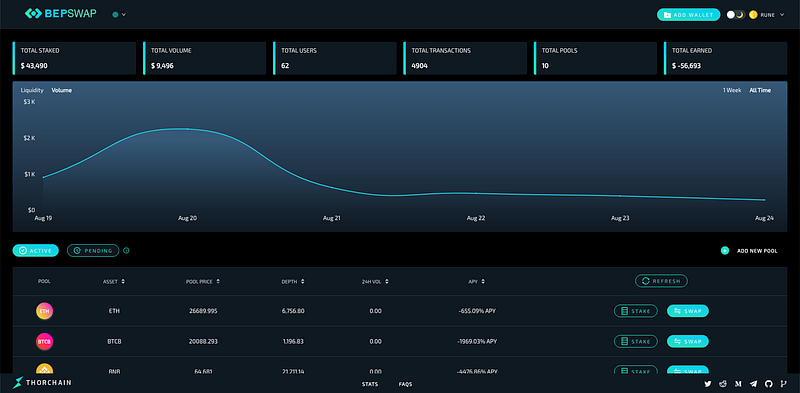Select the Pending pools filter
The height and width of the screenshot is (393, 800).
[x=93, y=251]
